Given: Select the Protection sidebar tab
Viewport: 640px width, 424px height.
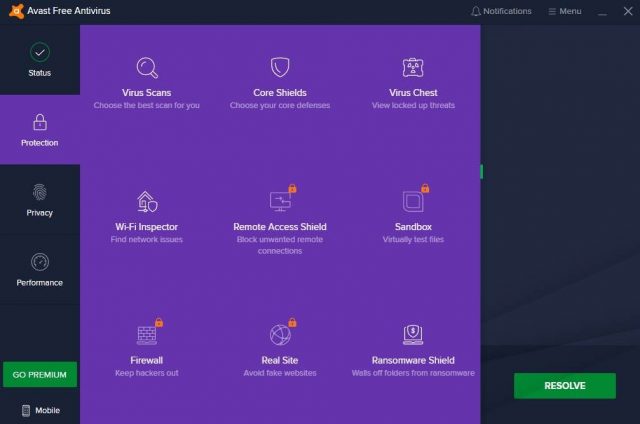Looking at the screenshot, I should point(40,130).
